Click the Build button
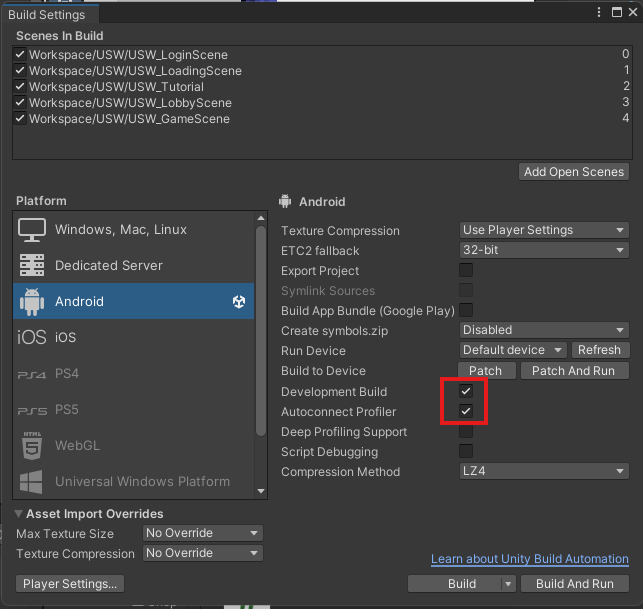Screen dimensions: 643x609 455,584
